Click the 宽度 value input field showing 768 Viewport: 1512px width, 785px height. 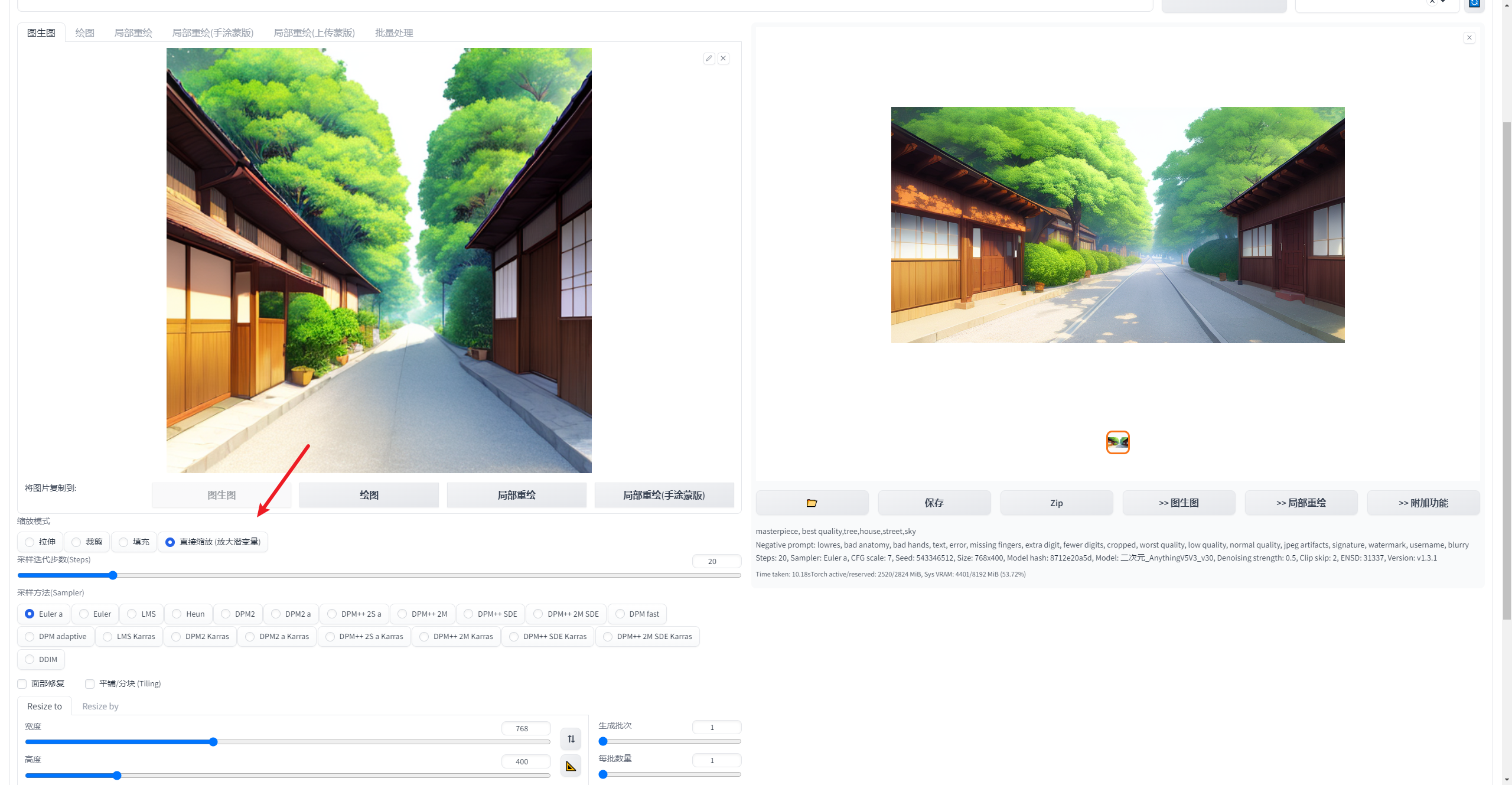(525, 728)
